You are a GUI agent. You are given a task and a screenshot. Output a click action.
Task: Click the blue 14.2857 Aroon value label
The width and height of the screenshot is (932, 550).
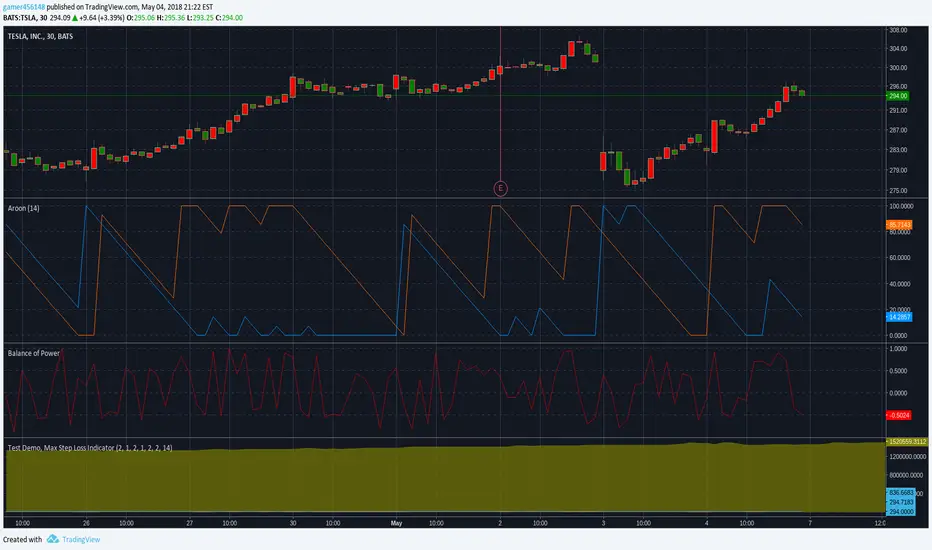click(899, 317)
